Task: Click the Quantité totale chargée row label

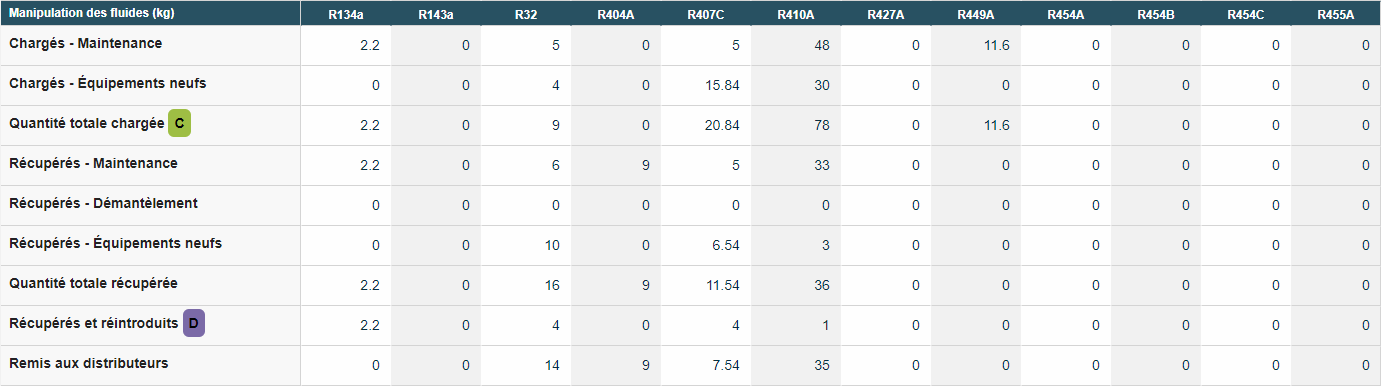Action: 86,124
